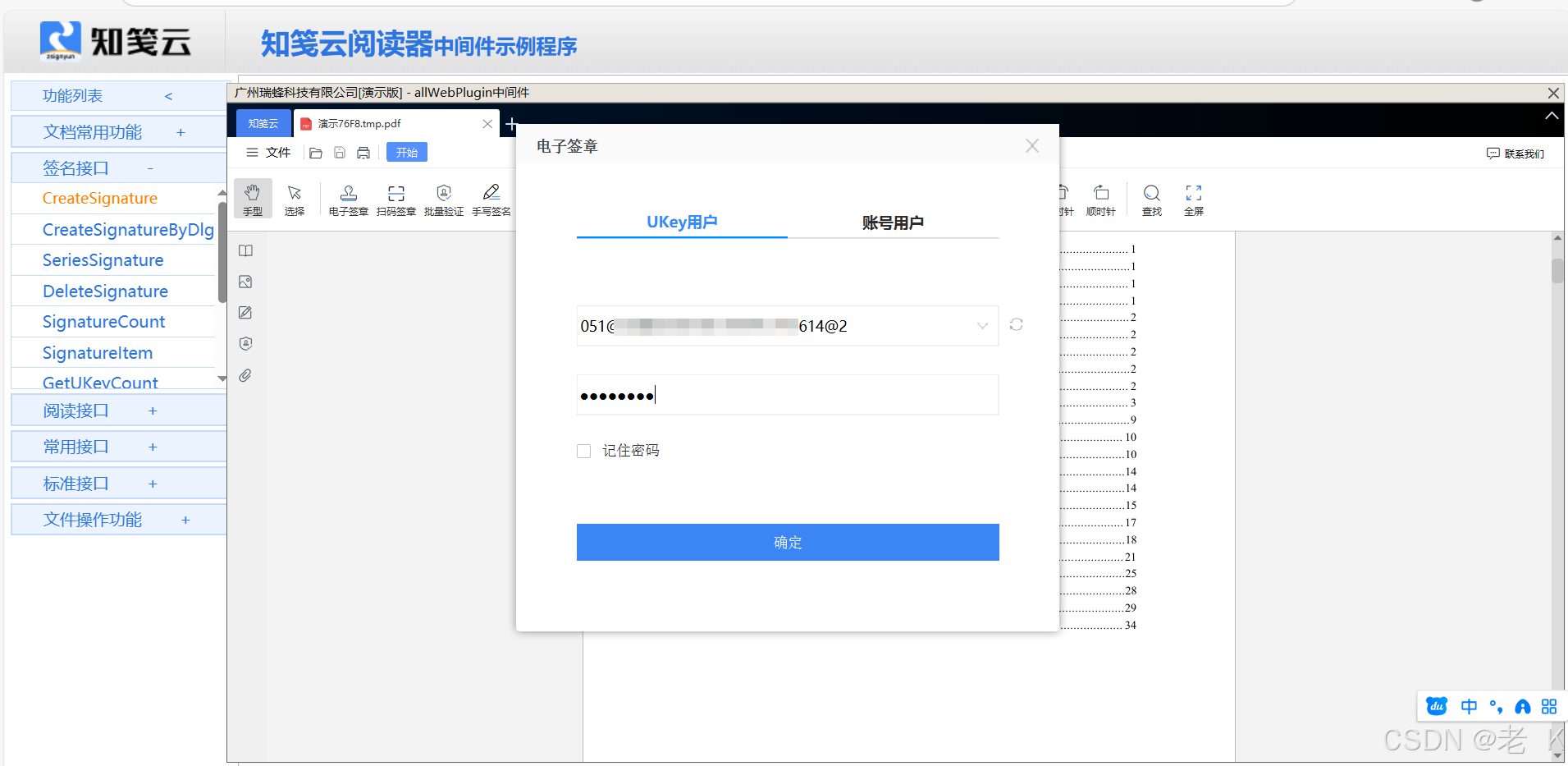Close the 演示76F8.tmp.pdf tab
This screenshot has height=766, width=1568.
[x=487, y=124]
